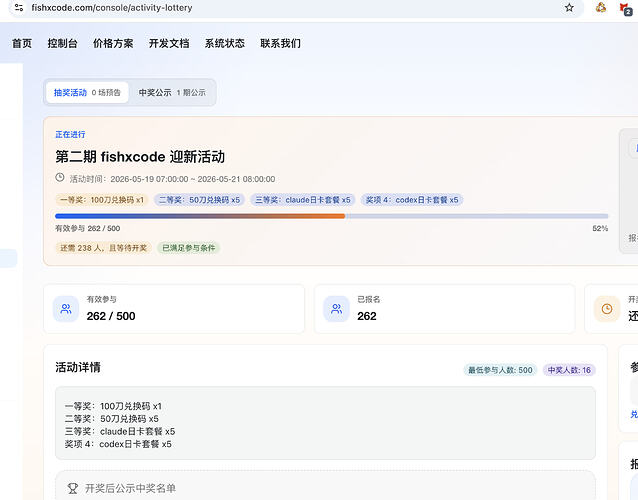Viewport: 638px width, 500px height.
Task: Click the 已满足参与条件 badge
Action: click(188, 248)
